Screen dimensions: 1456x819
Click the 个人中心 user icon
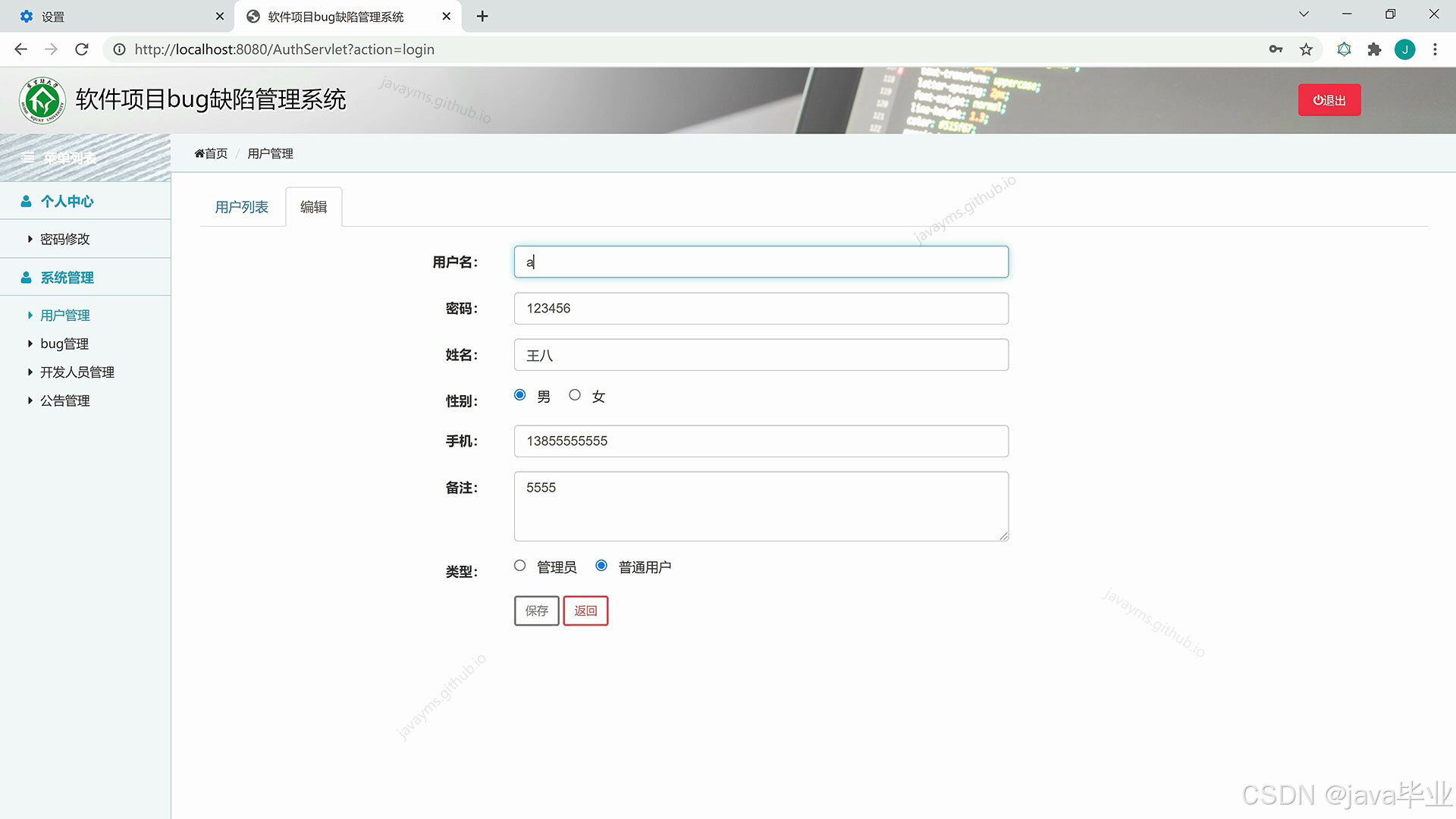coord(26,201)
